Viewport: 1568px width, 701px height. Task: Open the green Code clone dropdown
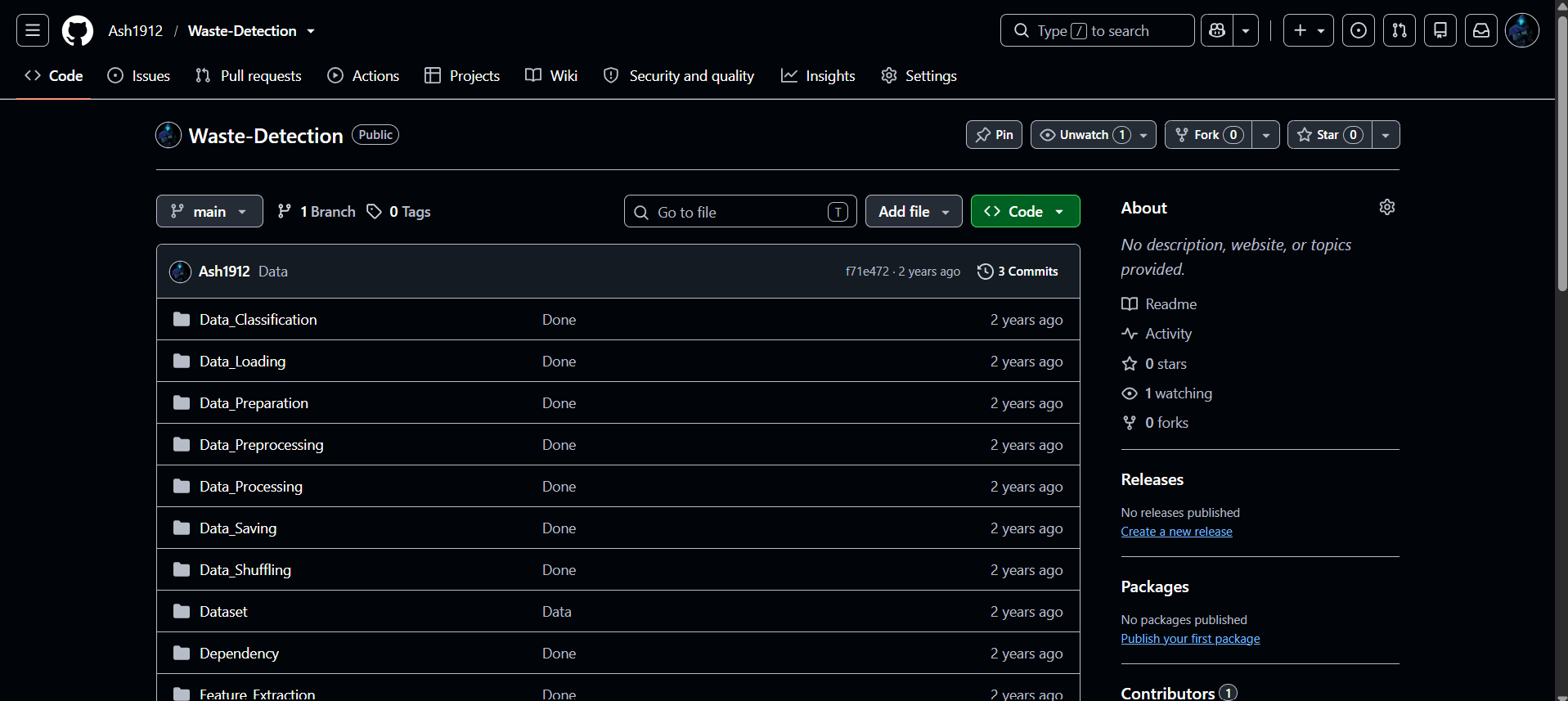(x=1025, y=211)
